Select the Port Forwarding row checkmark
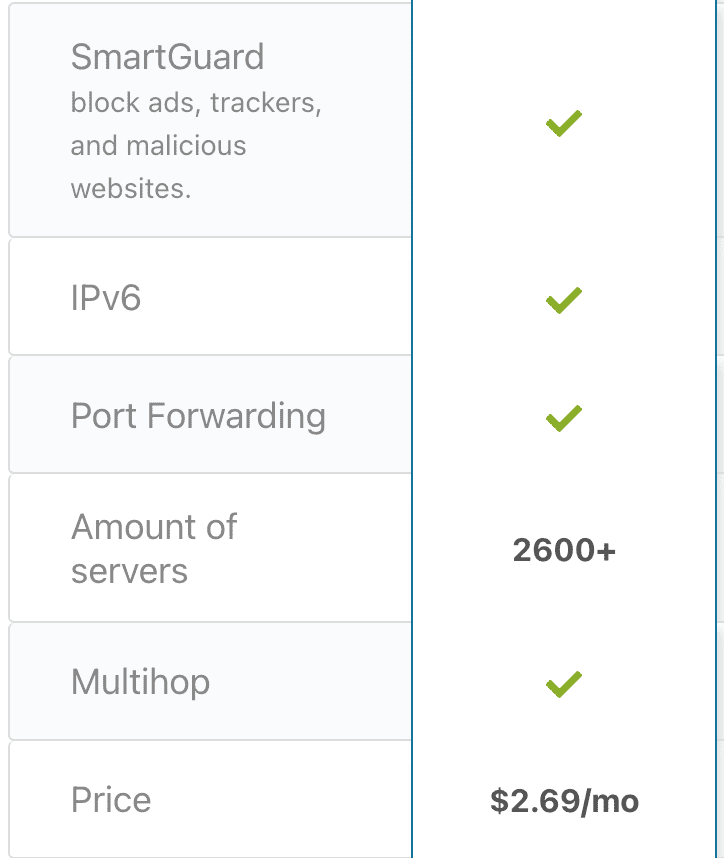 [564, 417]
